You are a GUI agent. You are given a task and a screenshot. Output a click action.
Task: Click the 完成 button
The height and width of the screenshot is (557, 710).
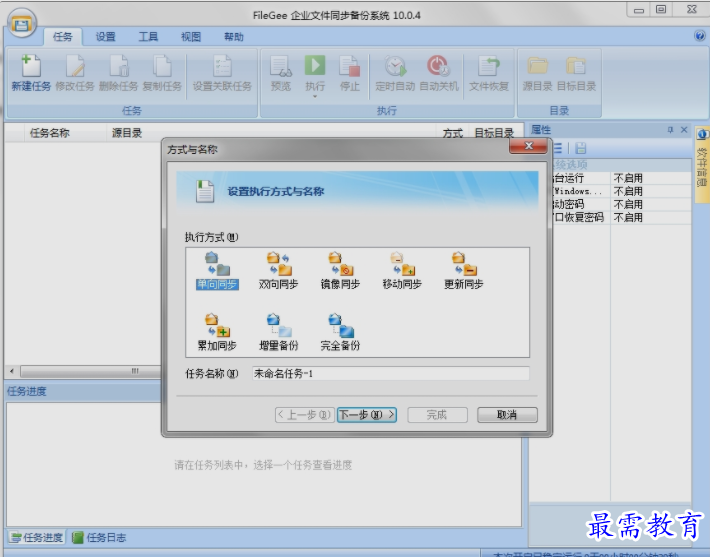tap(437, 415)
